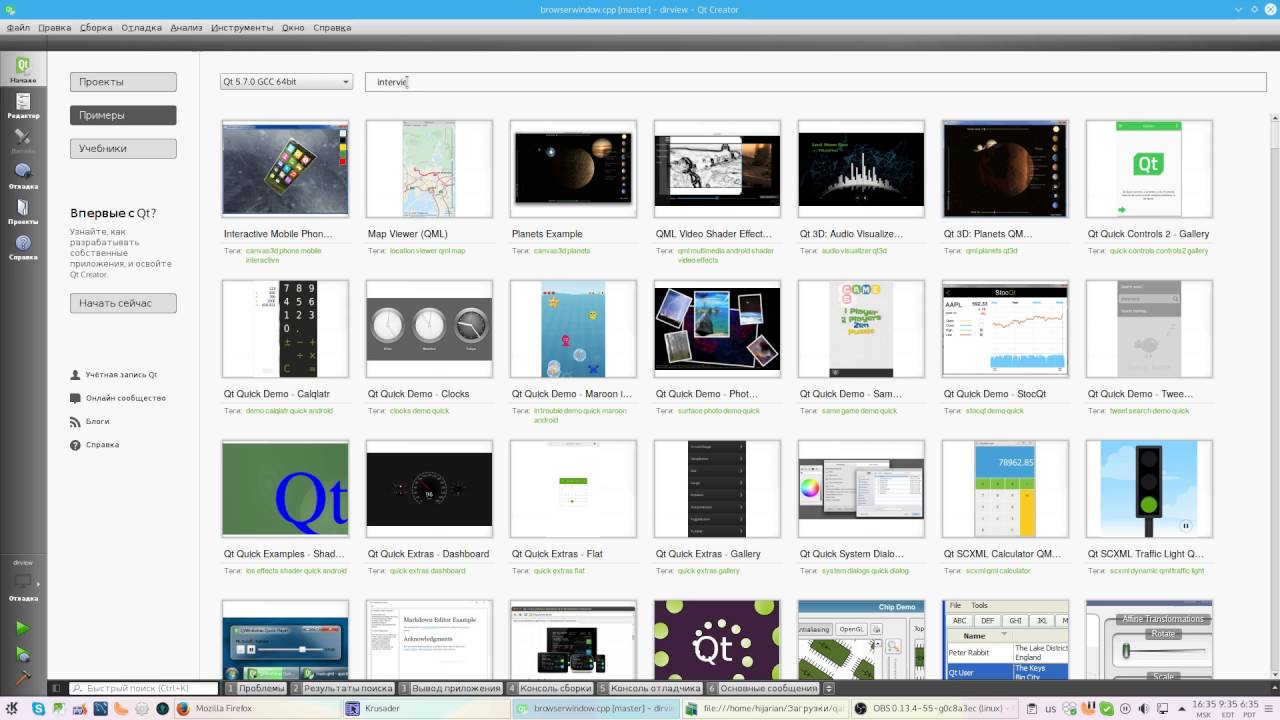This screenshot has height=720, width=1280.
Task: Click the Учётная запись Qt user icon
Action: pyautogui.click(x=76, y=375)
